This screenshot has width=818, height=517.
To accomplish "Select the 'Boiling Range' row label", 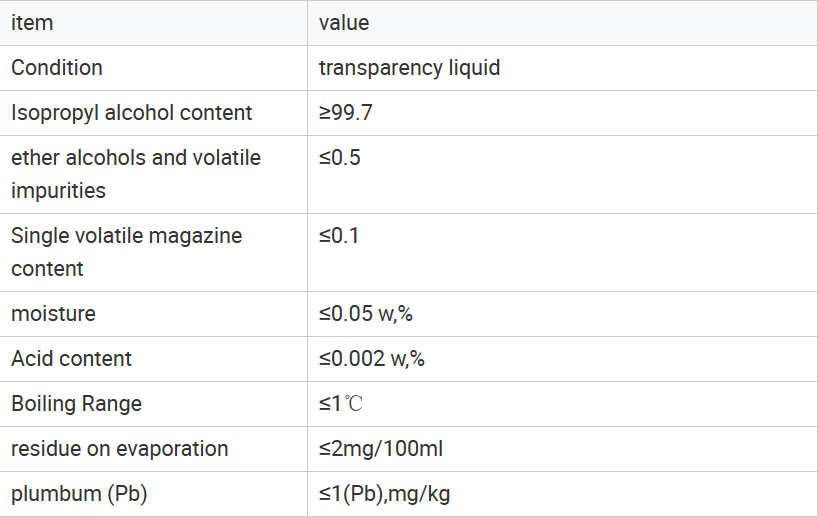I will [x=77, y=404].
